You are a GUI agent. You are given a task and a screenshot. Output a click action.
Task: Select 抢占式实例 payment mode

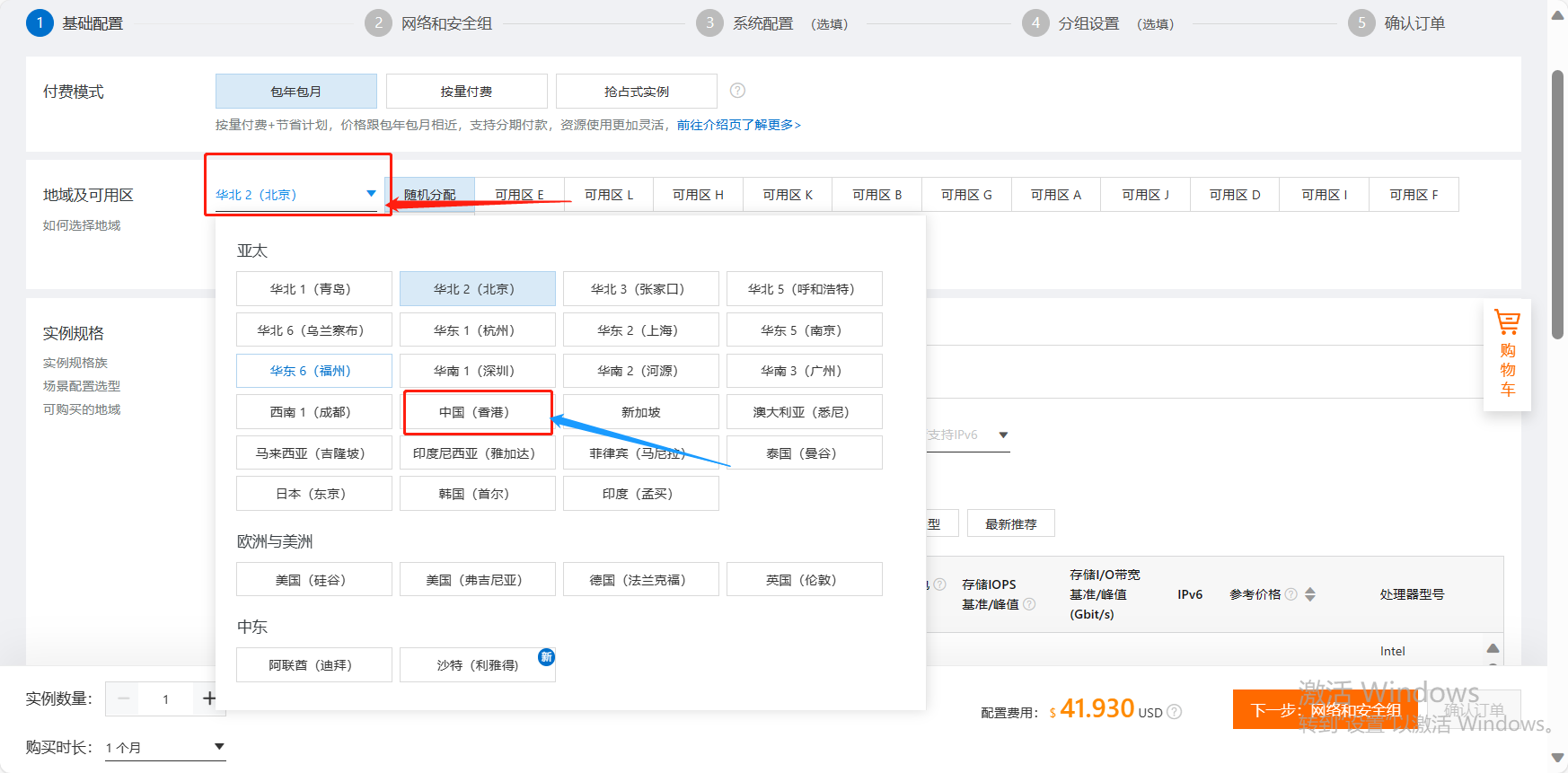click(x=637, y=92)
